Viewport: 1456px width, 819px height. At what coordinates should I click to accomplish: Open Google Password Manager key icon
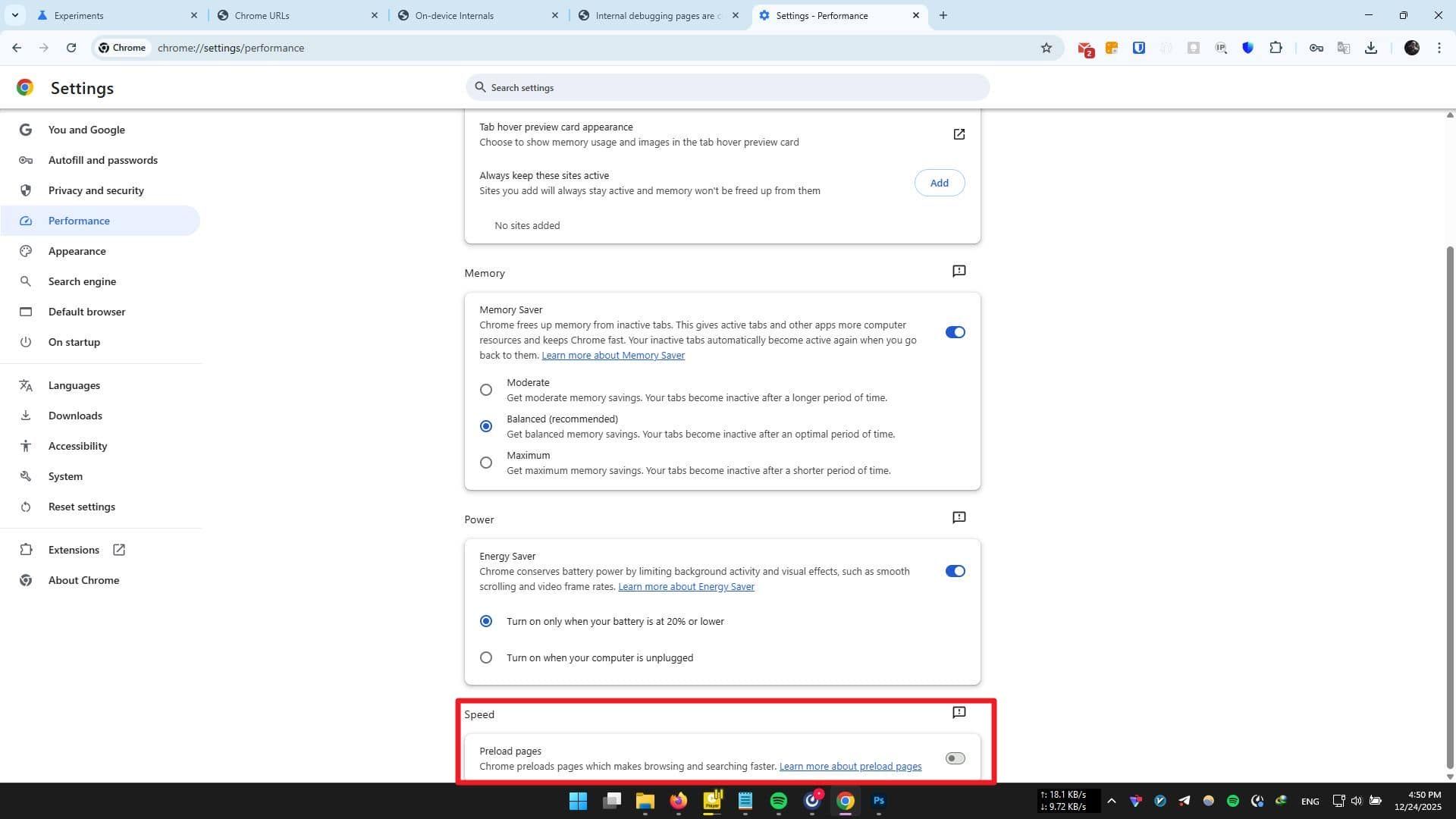1316,47
